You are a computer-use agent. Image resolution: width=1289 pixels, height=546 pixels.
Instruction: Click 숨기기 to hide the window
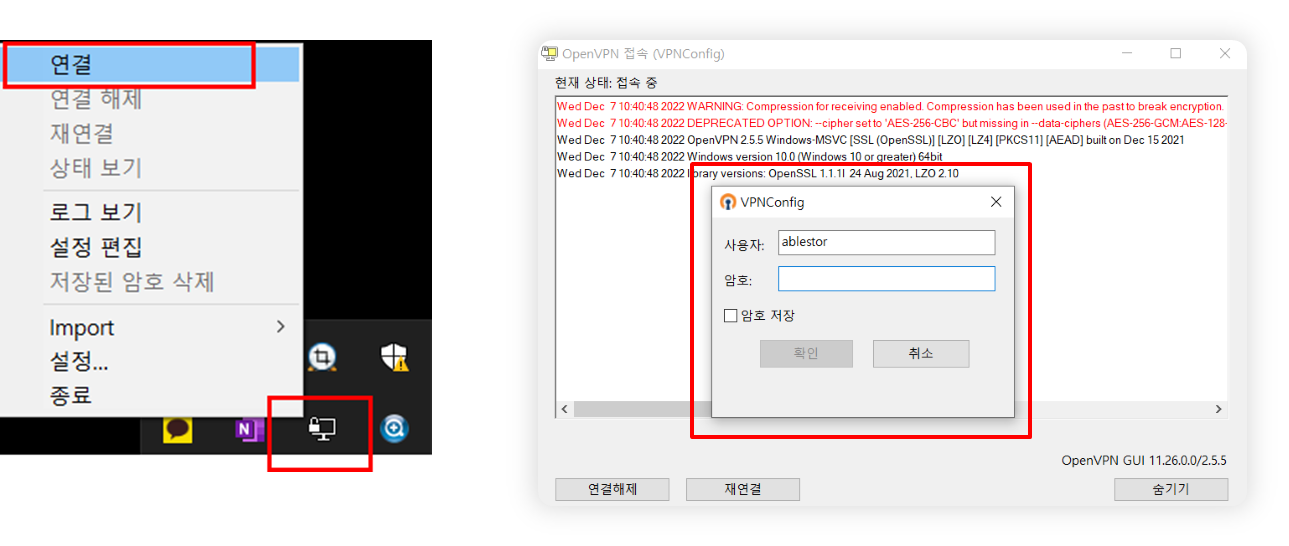[x=1171, y=489]
